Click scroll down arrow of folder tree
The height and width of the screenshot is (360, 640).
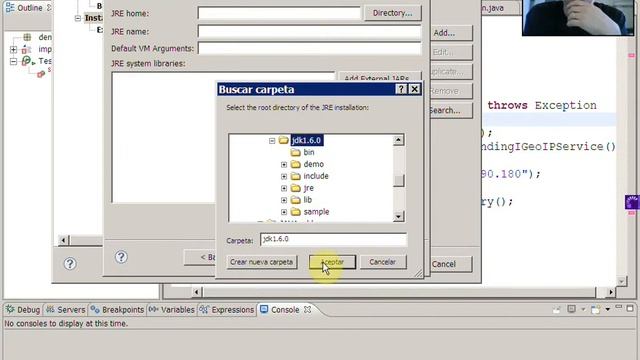398,216
